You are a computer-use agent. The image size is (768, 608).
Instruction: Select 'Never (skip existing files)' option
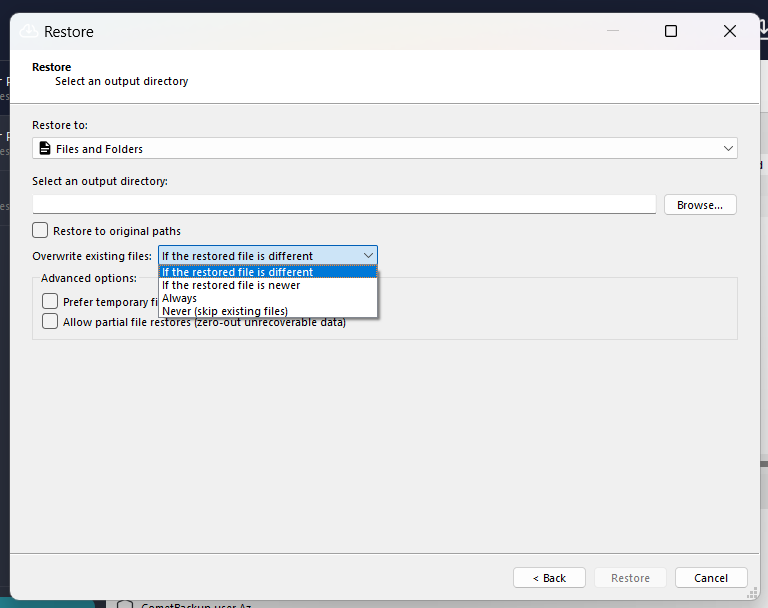(225, 311)
